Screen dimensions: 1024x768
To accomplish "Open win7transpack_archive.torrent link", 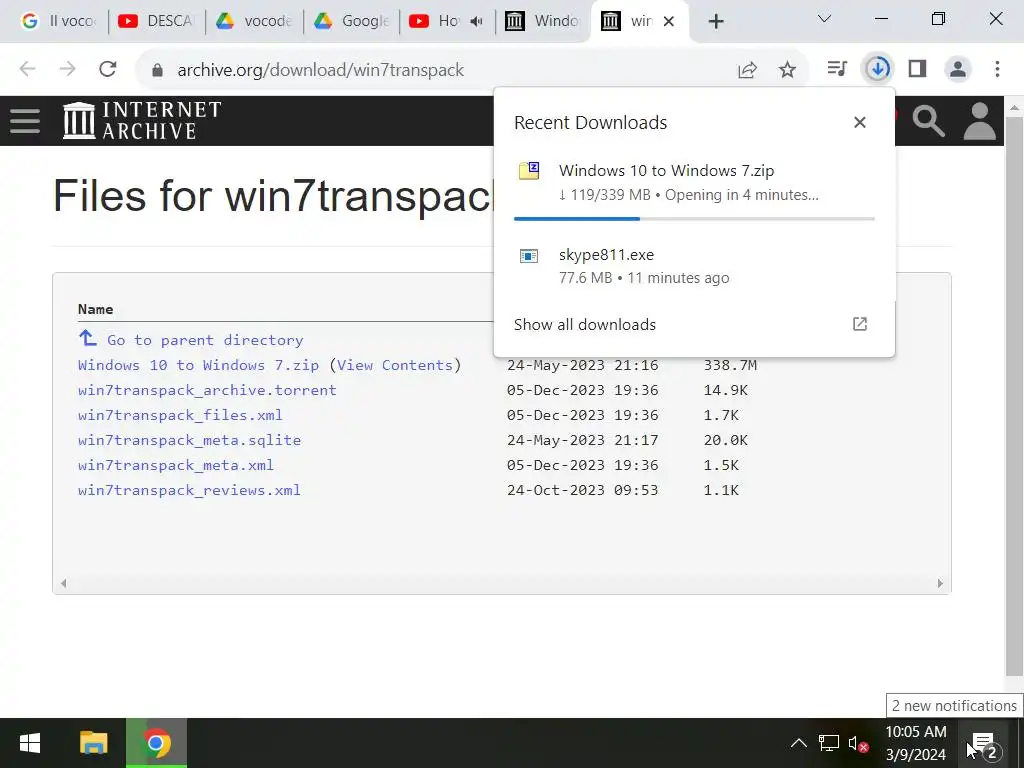I will click(x=207, y=391).
